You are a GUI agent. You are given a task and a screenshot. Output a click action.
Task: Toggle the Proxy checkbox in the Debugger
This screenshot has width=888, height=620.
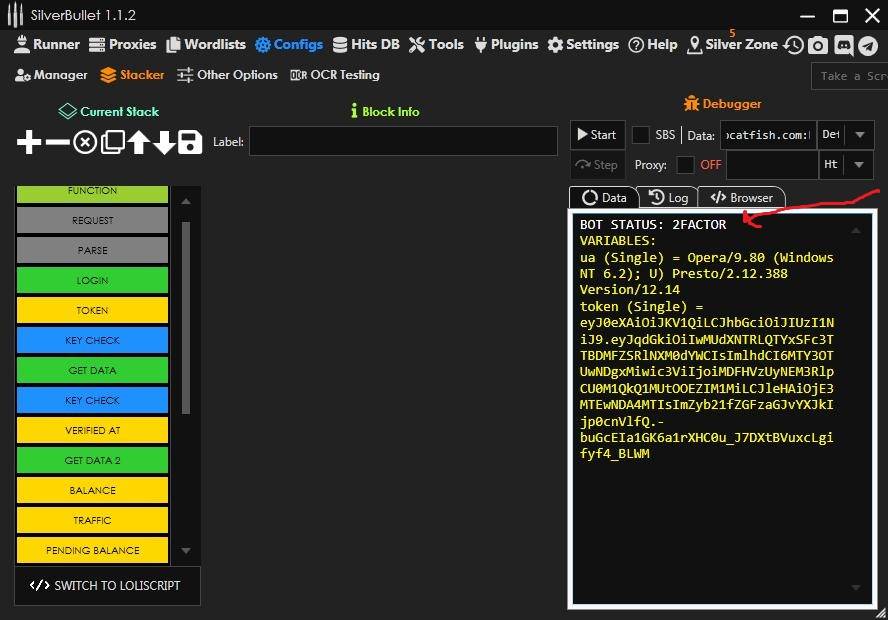pyautogui.click(x=685, y=165)
